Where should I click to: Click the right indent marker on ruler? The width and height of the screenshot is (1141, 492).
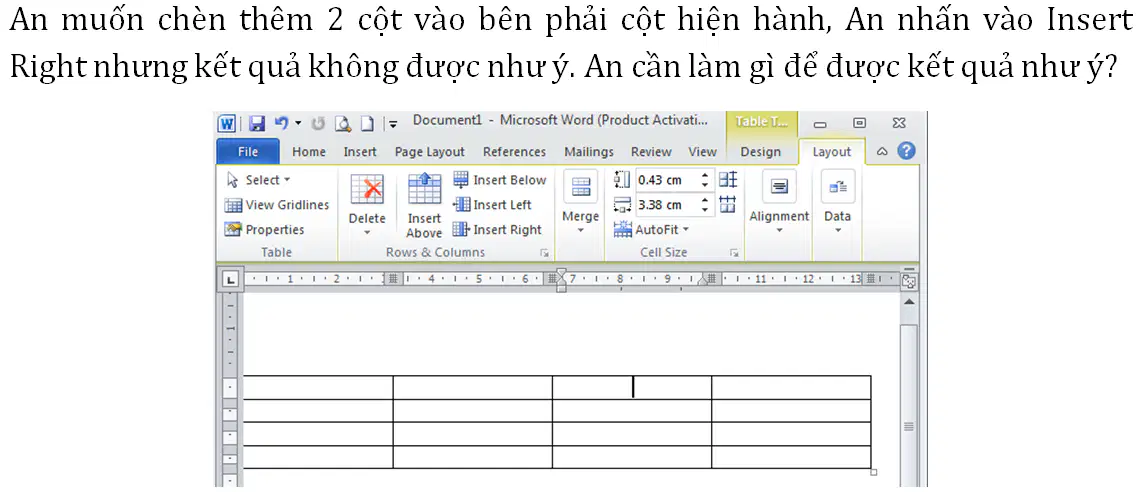(703, 282)
